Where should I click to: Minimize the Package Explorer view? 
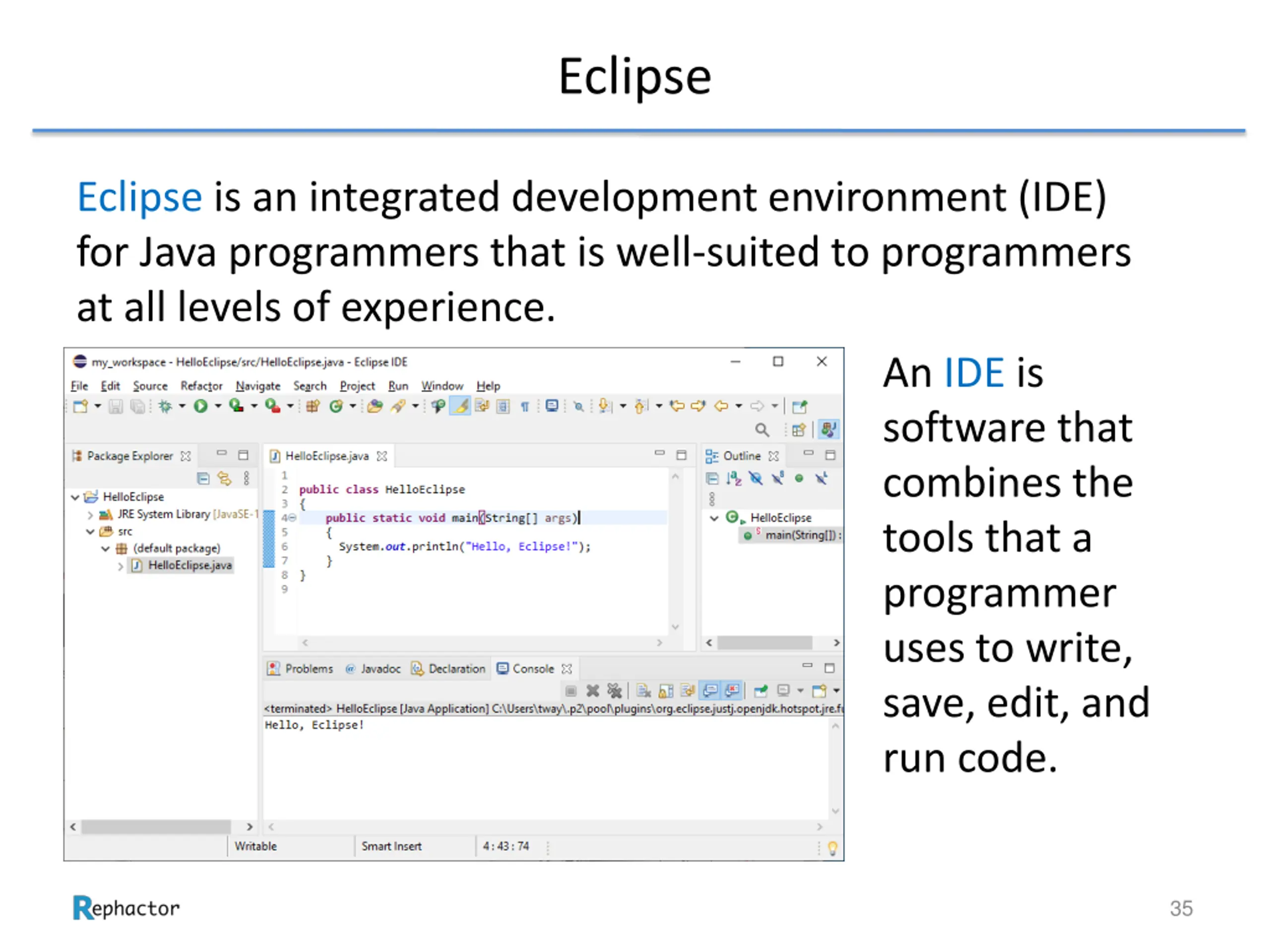(x=222, y=453)
